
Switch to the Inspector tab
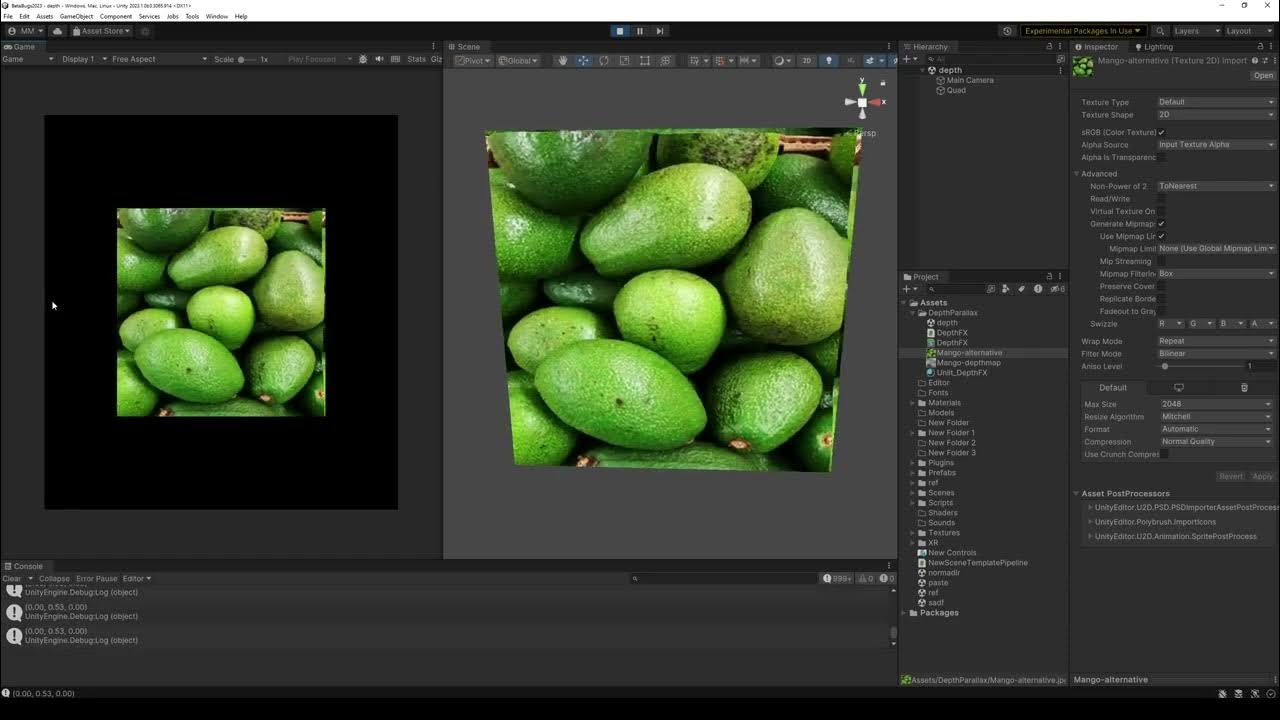click(x=1096, y=47)
